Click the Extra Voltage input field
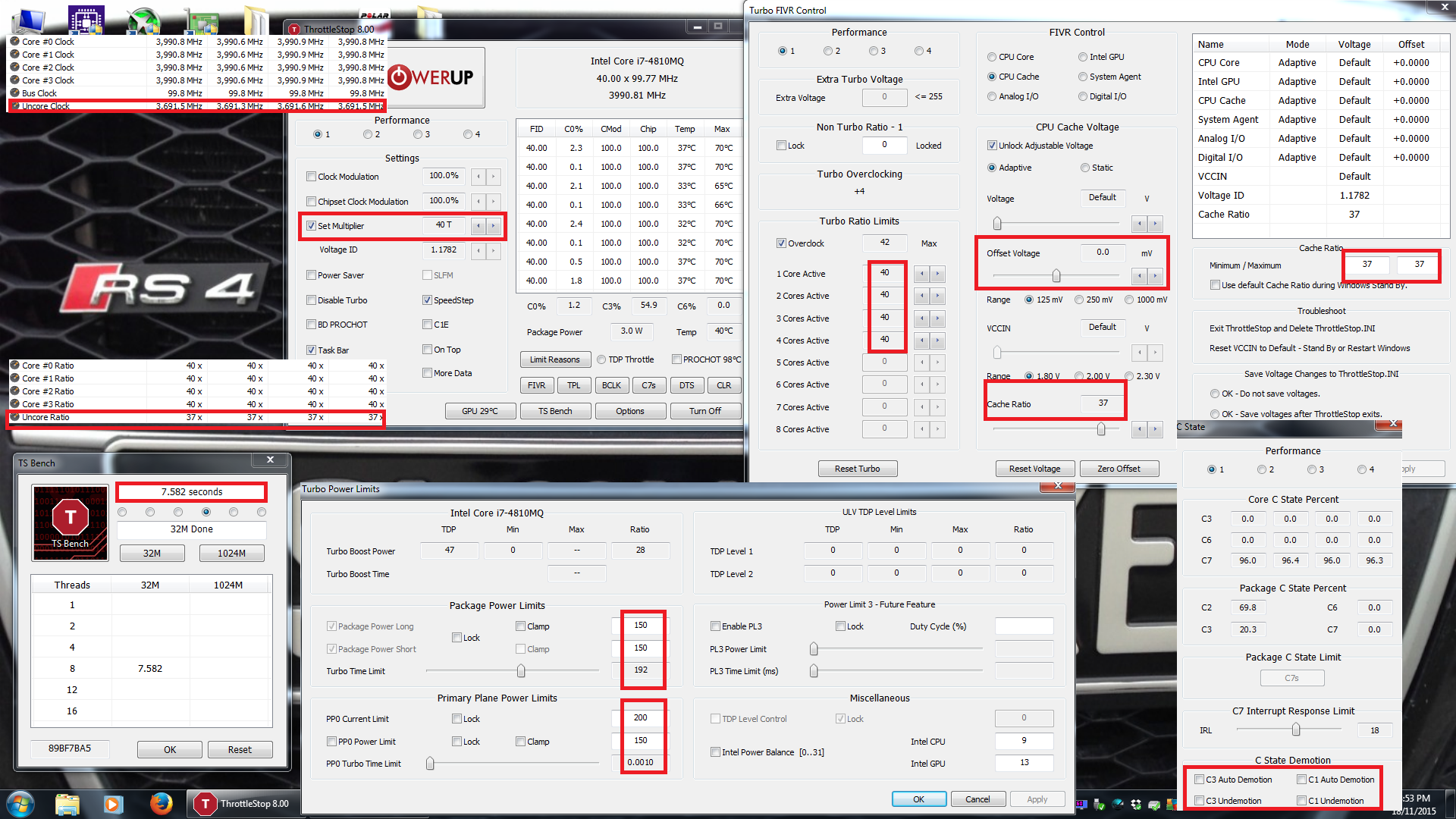 pos(884,97)
